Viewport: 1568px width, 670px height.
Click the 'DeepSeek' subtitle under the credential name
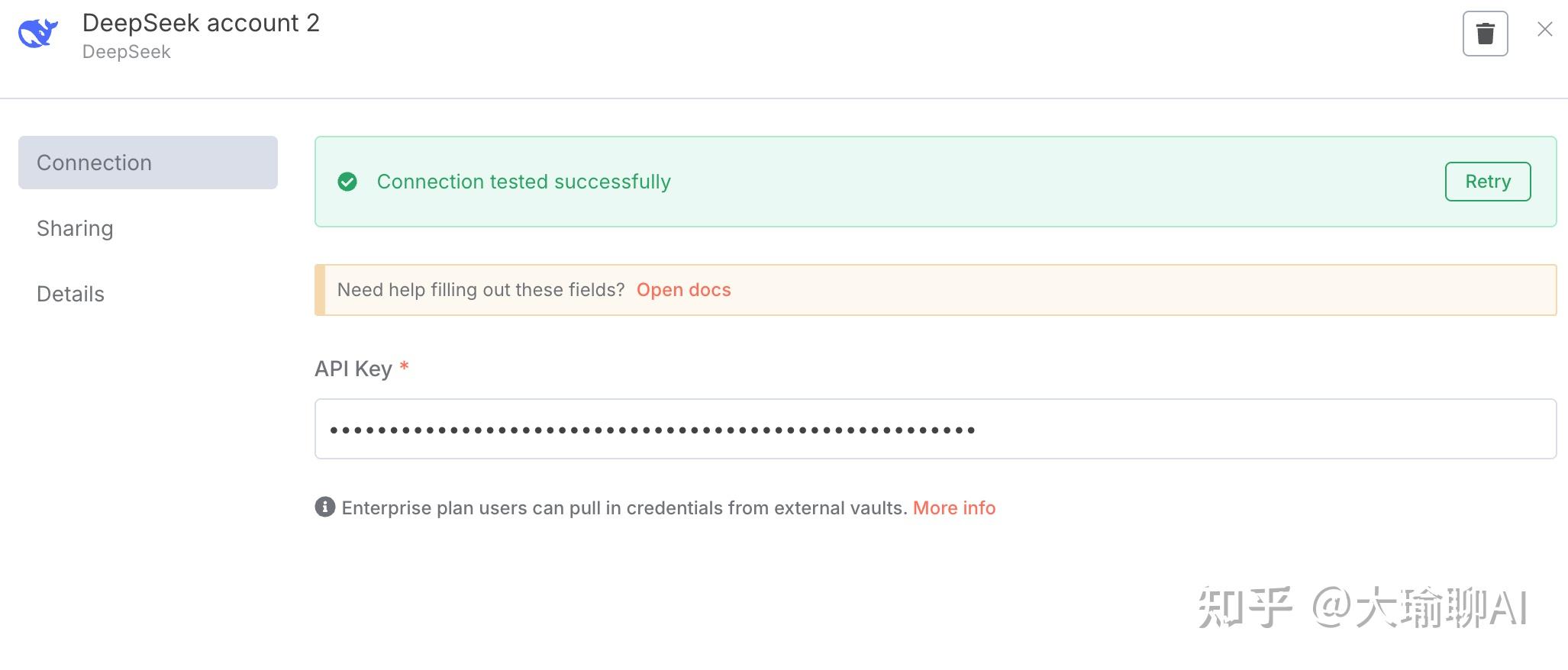tap(127, 52)
